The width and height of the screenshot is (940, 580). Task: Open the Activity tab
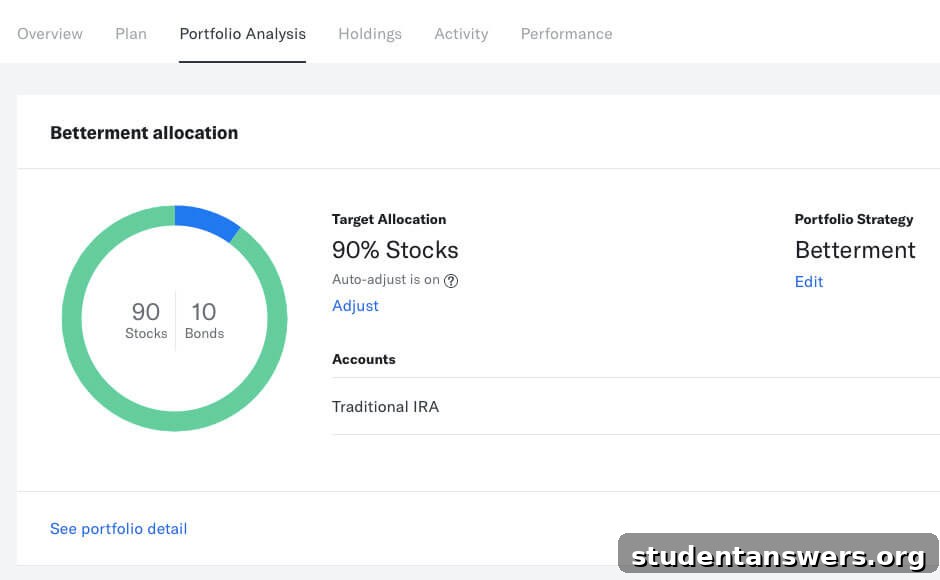pyautogui.click(x=461, y=34)
